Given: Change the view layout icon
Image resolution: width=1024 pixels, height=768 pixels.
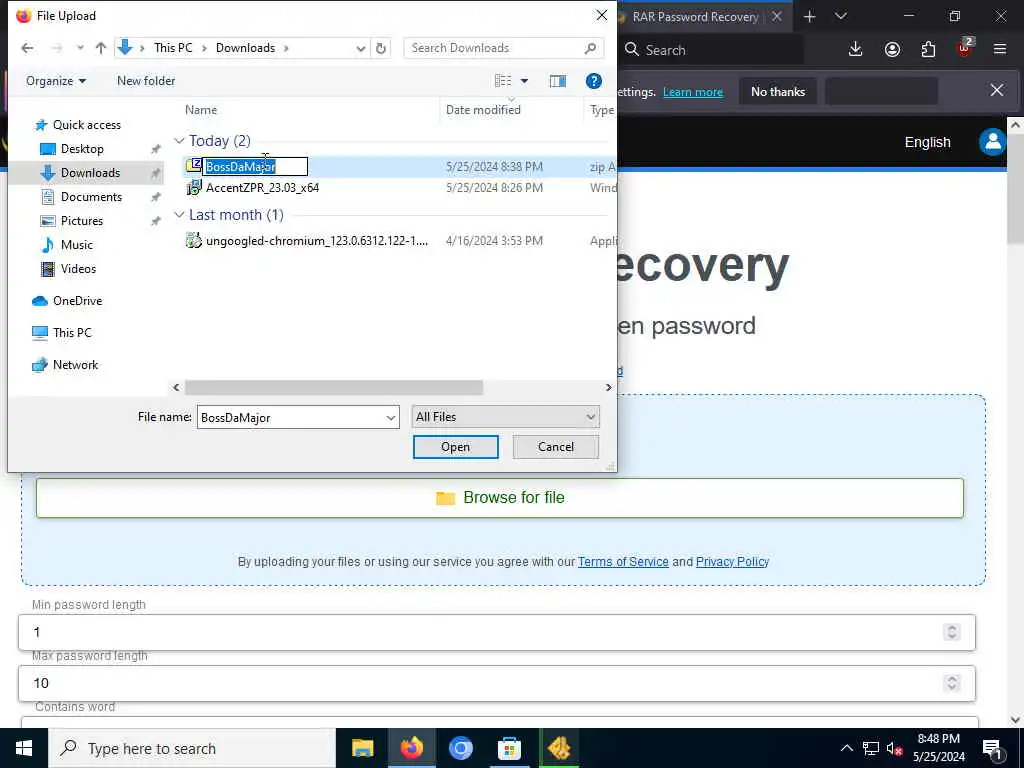Looking at the screenshot, I should click(x=503, y=81).
